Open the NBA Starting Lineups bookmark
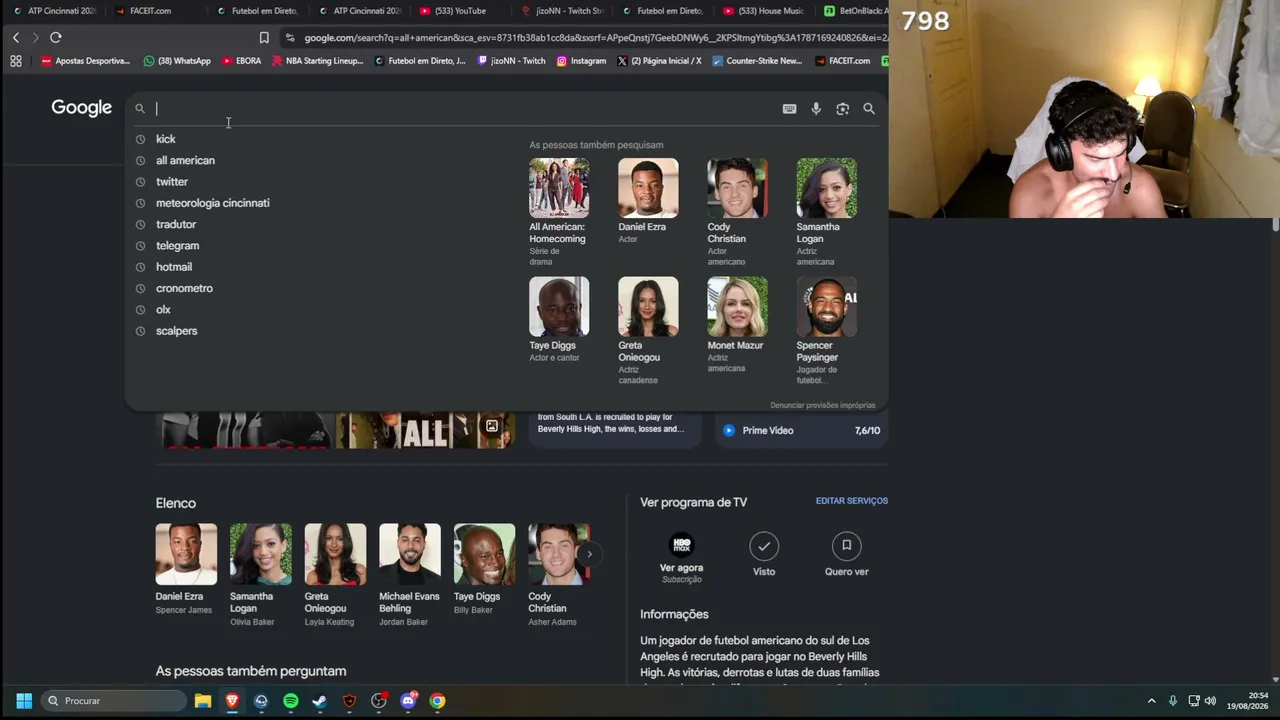This screenshot has height=720, width=1280. [316, 61]
